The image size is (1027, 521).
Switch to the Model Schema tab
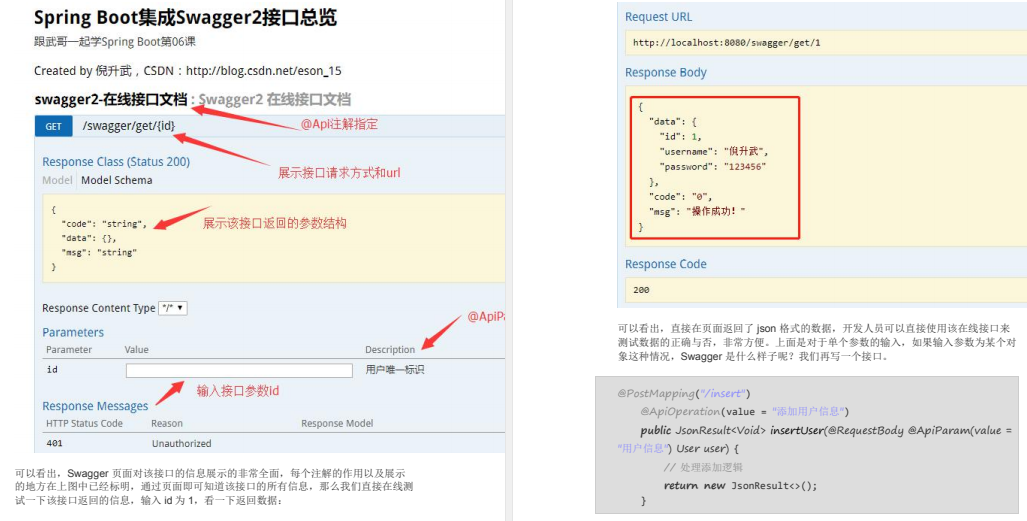(117, 180)
